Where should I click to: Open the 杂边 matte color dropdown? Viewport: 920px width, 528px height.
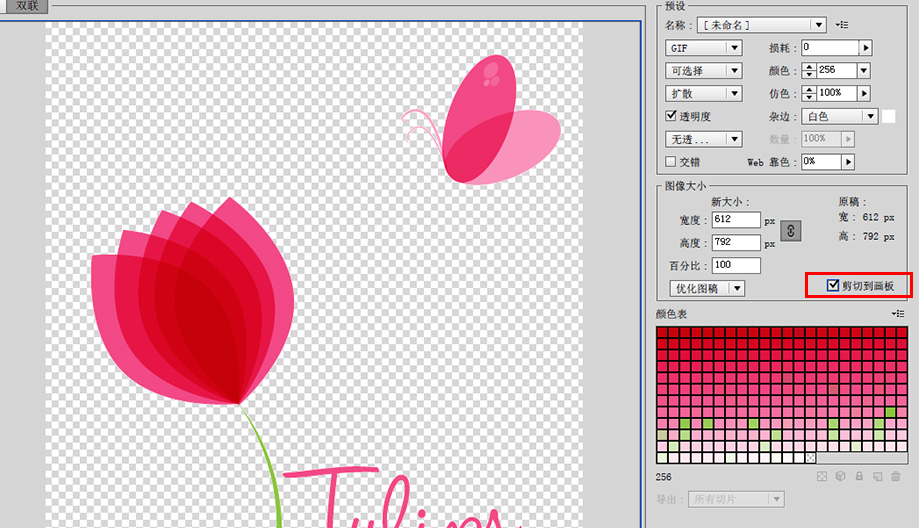click(x=841, y=117)
